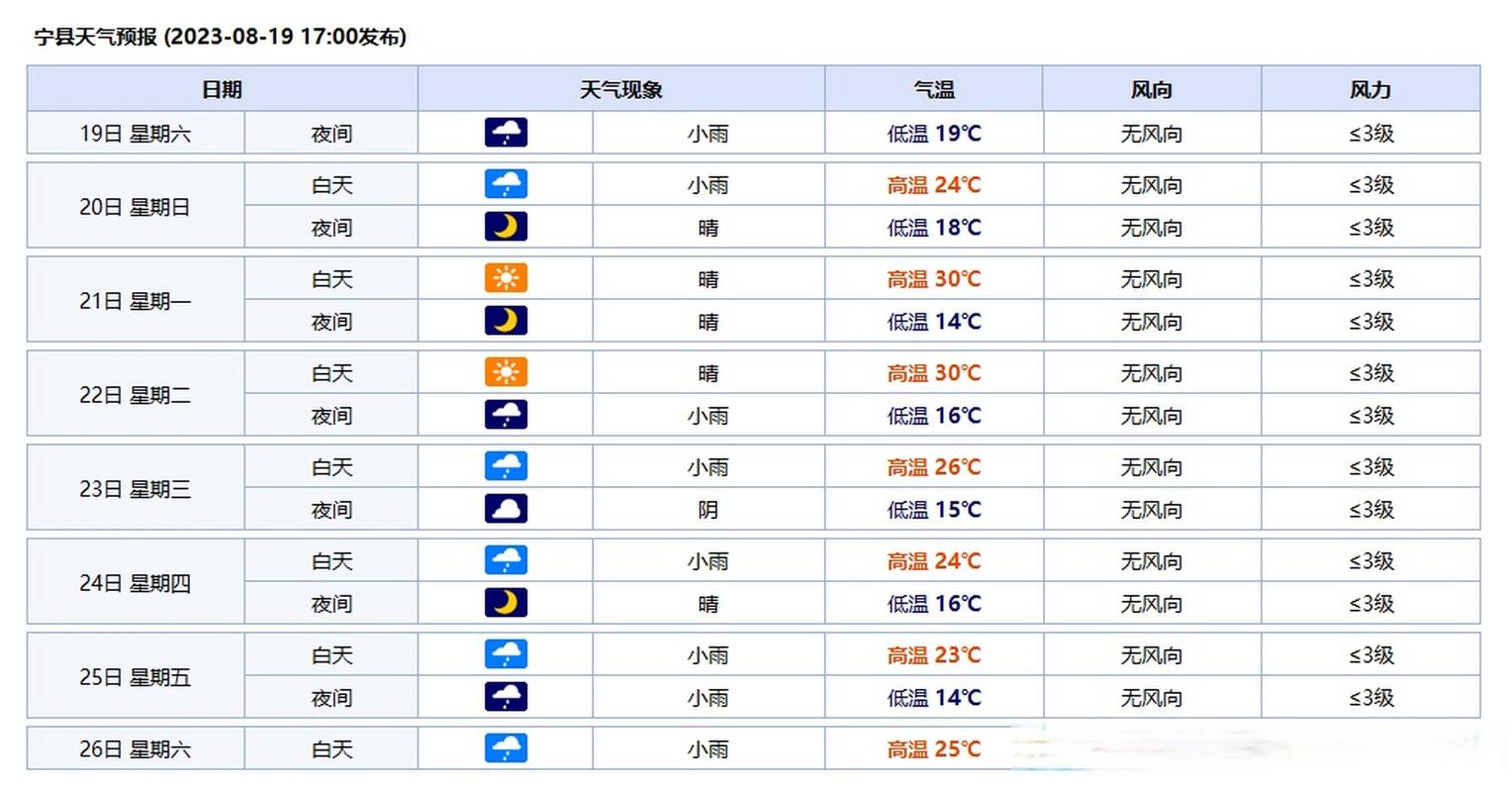This screenshot has width=1512, height=792.
Task: Click ≤3级 in 25日 夜间 row
Action: [x=1371, y=698]
